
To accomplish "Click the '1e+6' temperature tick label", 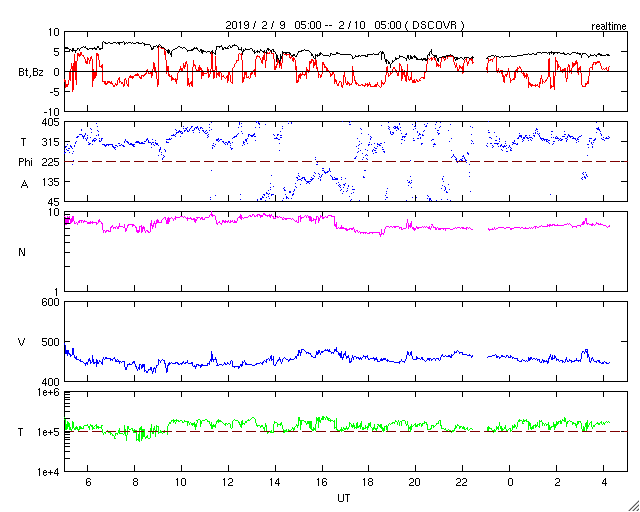I will [49, 392].
